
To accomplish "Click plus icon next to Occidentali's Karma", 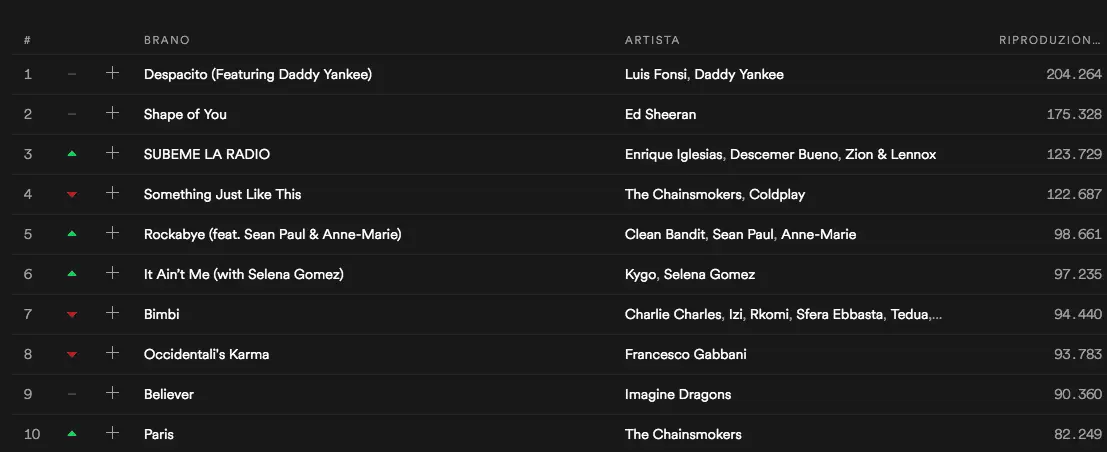I will [x=112, y=353].
